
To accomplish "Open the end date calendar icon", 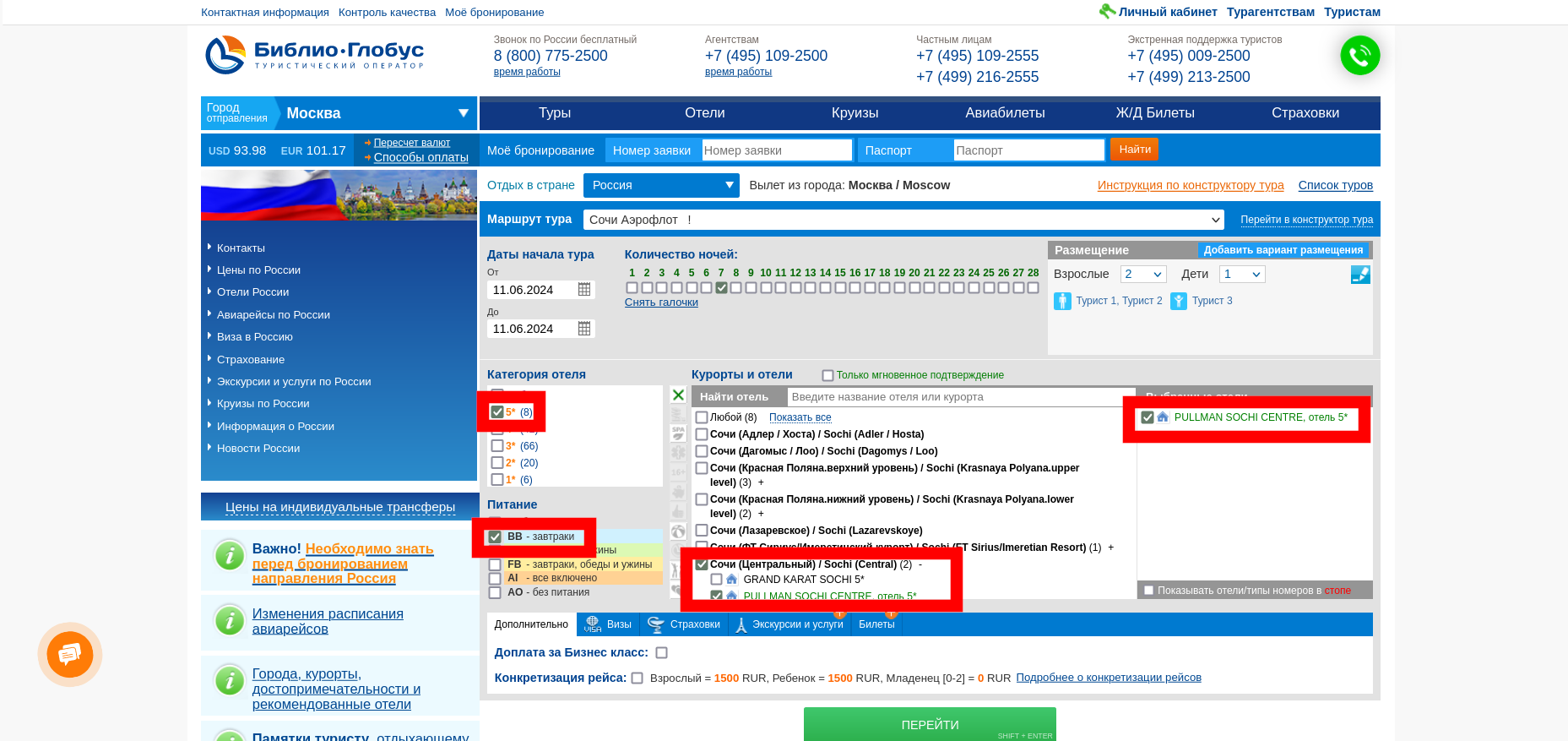I will [583, 329].
